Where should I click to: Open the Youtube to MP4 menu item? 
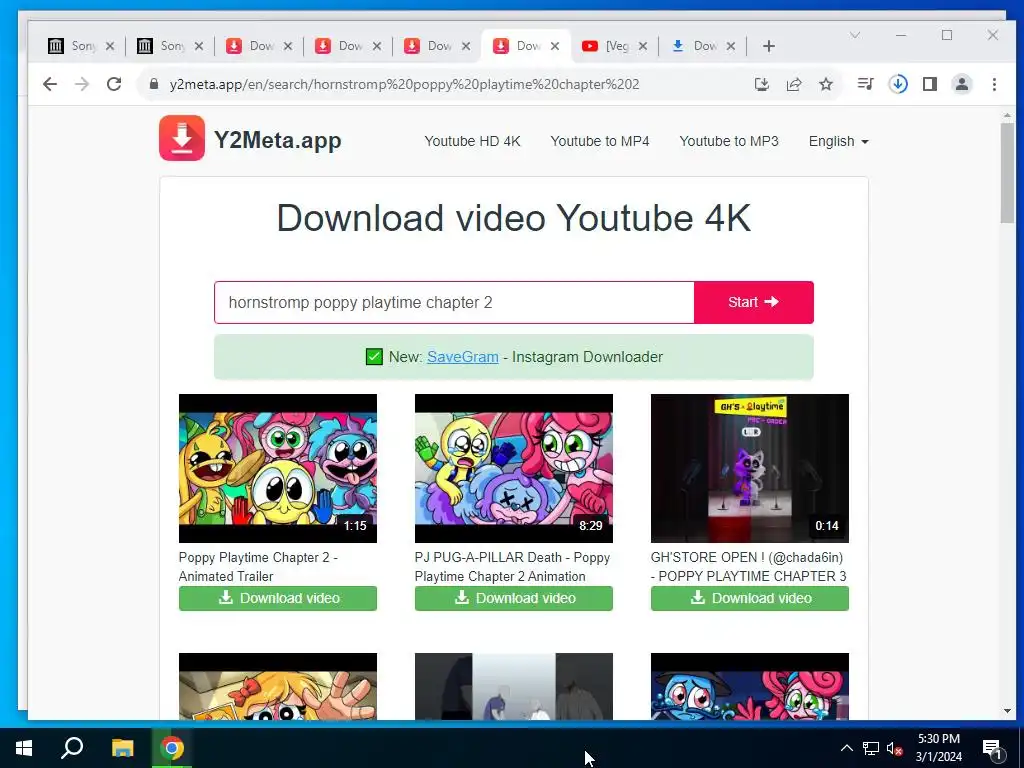click(600, 141)
